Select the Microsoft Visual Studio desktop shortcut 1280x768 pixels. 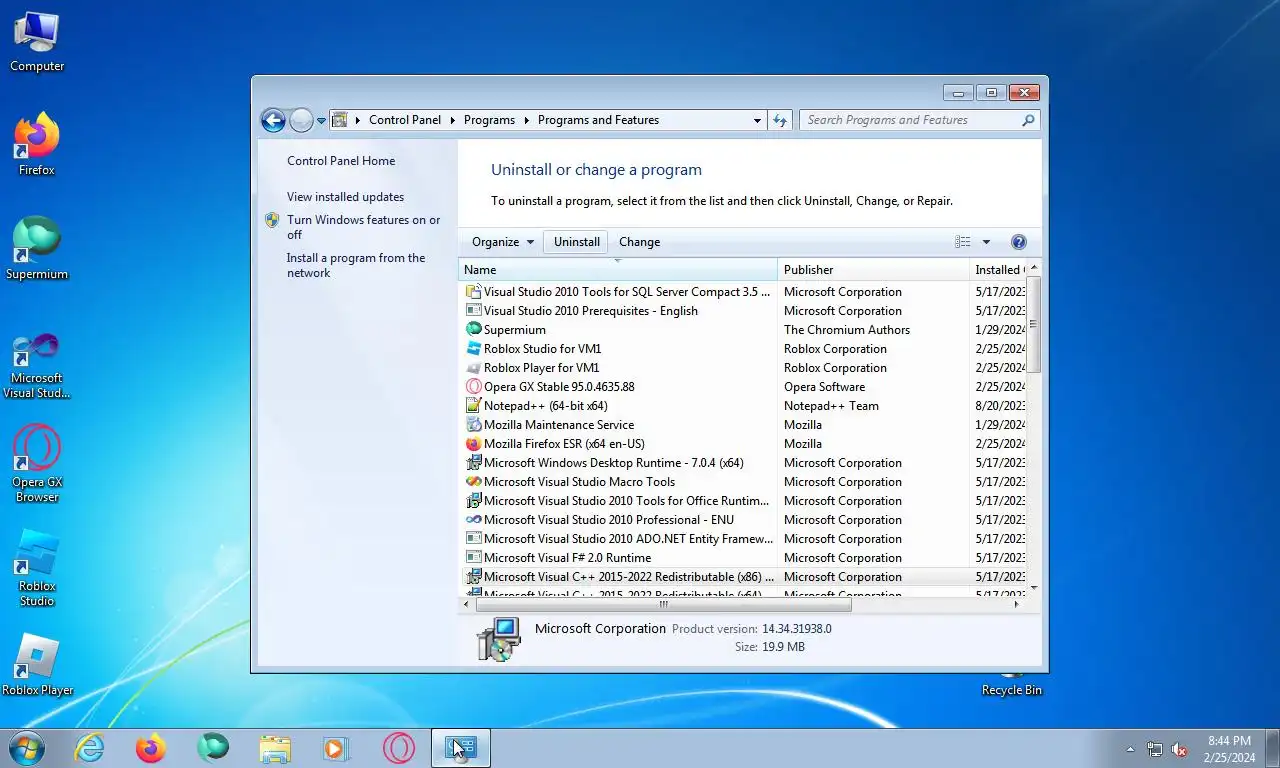tap(37, 366)
